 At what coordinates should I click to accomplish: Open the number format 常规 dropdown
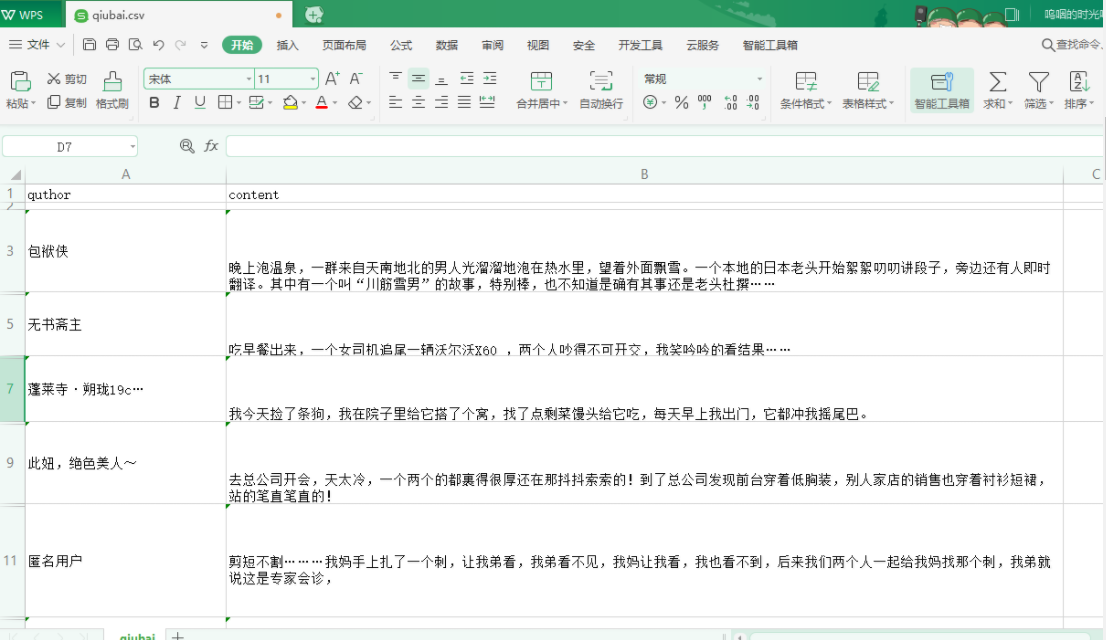760,79
